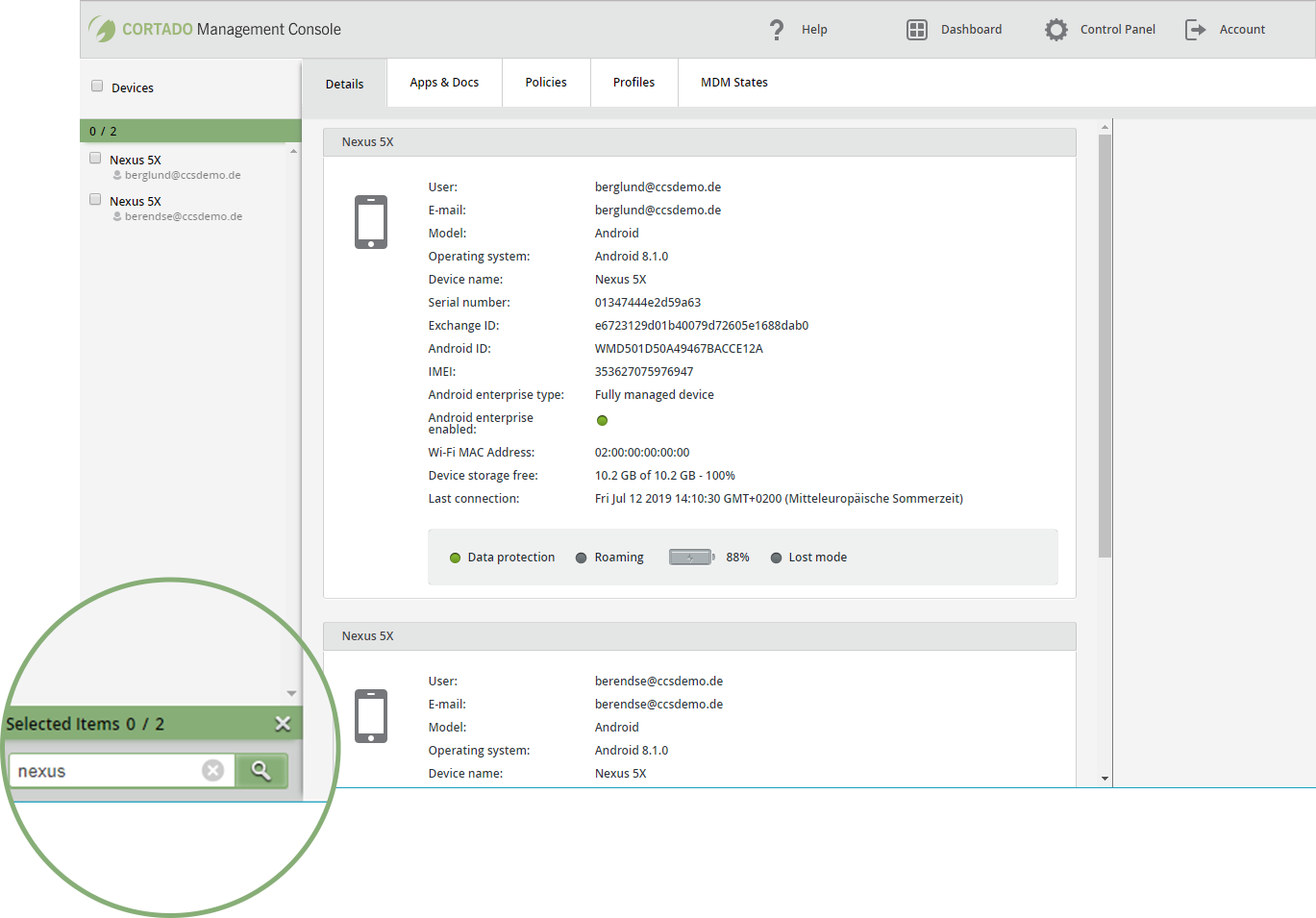Viewport: 1316px width, 918px height.
Task: Click the battery level indicator showing 88%
Action: pos(690,557)
